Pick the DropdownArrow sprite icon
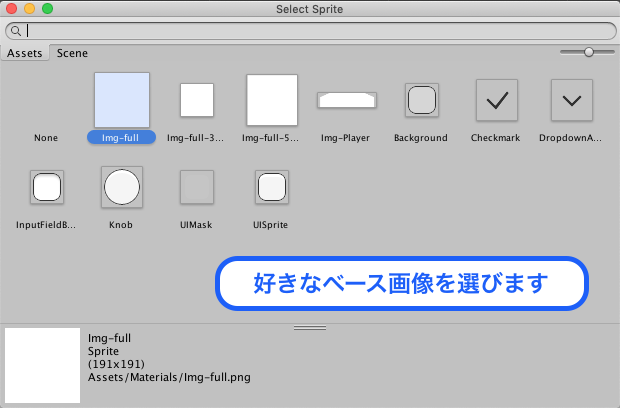This screenshot has height=408, width=620. (572, 100)
